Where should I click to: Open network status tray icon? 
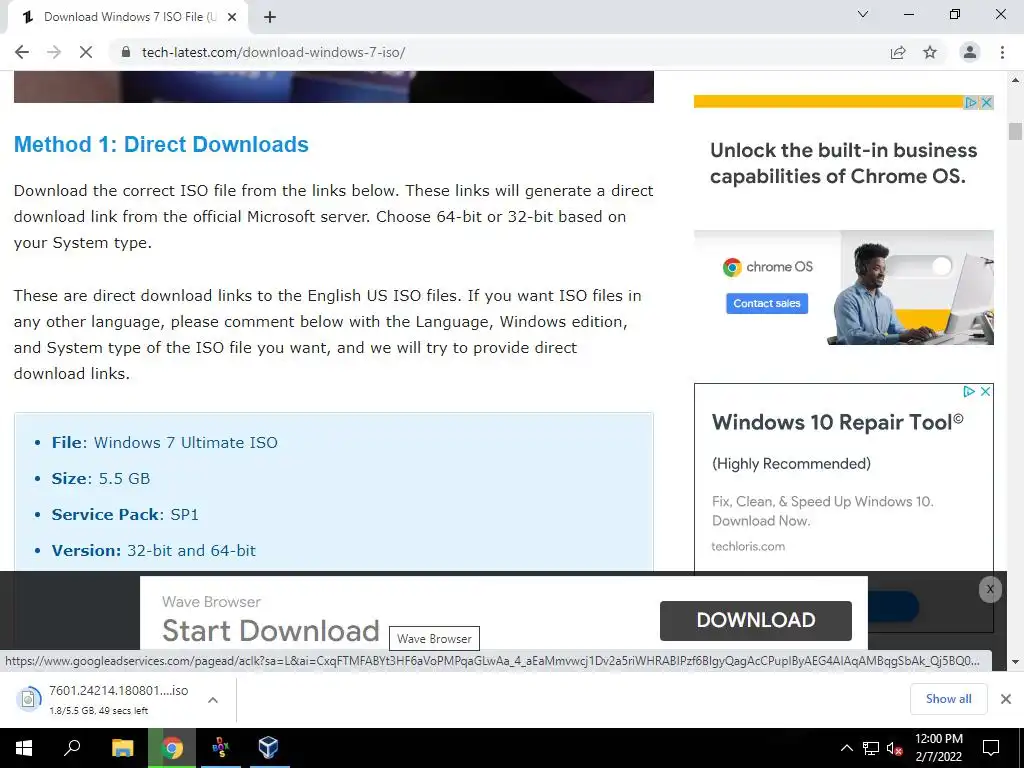(871, 748)
